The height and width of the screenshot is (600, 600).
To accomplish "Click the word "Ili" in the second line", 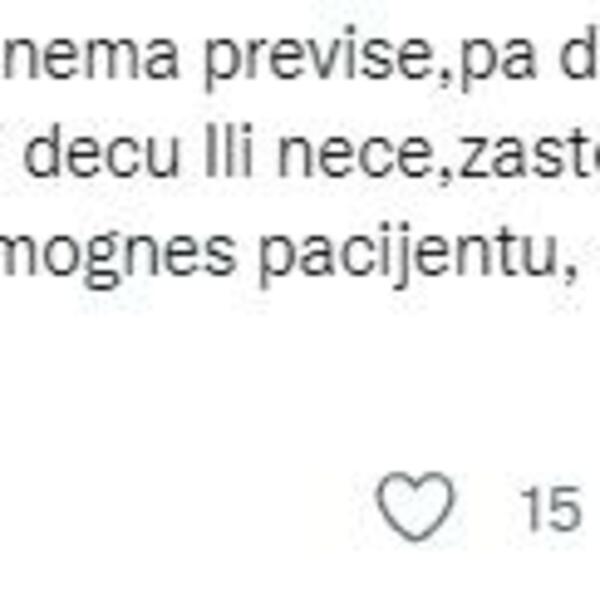I will click(x=228, y=150).
